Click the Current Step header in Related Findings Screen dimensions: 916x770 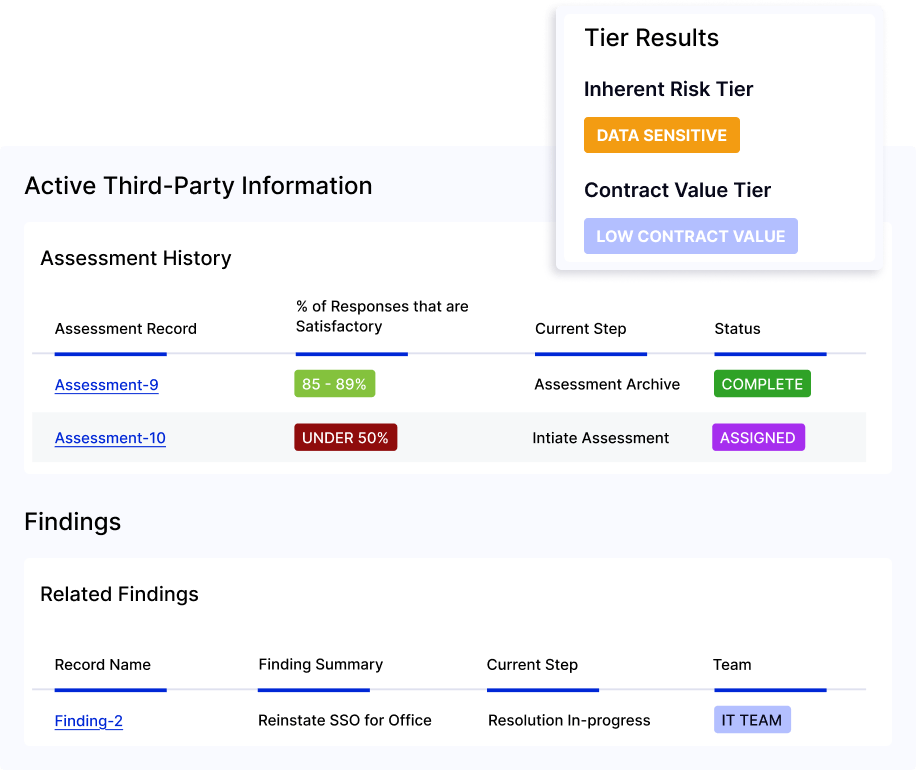point(532,665)
